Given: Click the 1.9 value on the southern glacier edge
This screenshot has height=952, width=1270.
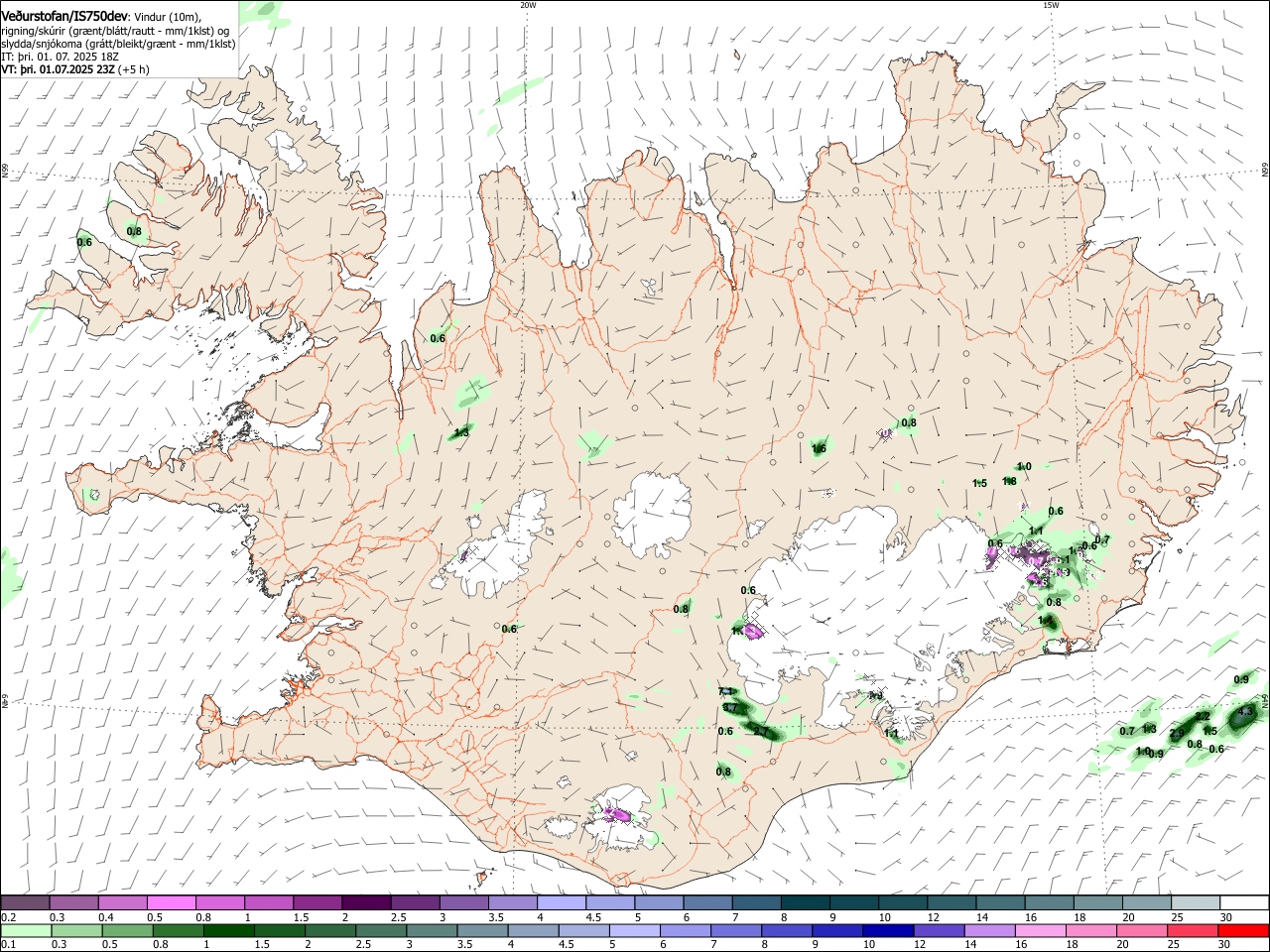Looking at the screenshot, I should click(876, 695).
